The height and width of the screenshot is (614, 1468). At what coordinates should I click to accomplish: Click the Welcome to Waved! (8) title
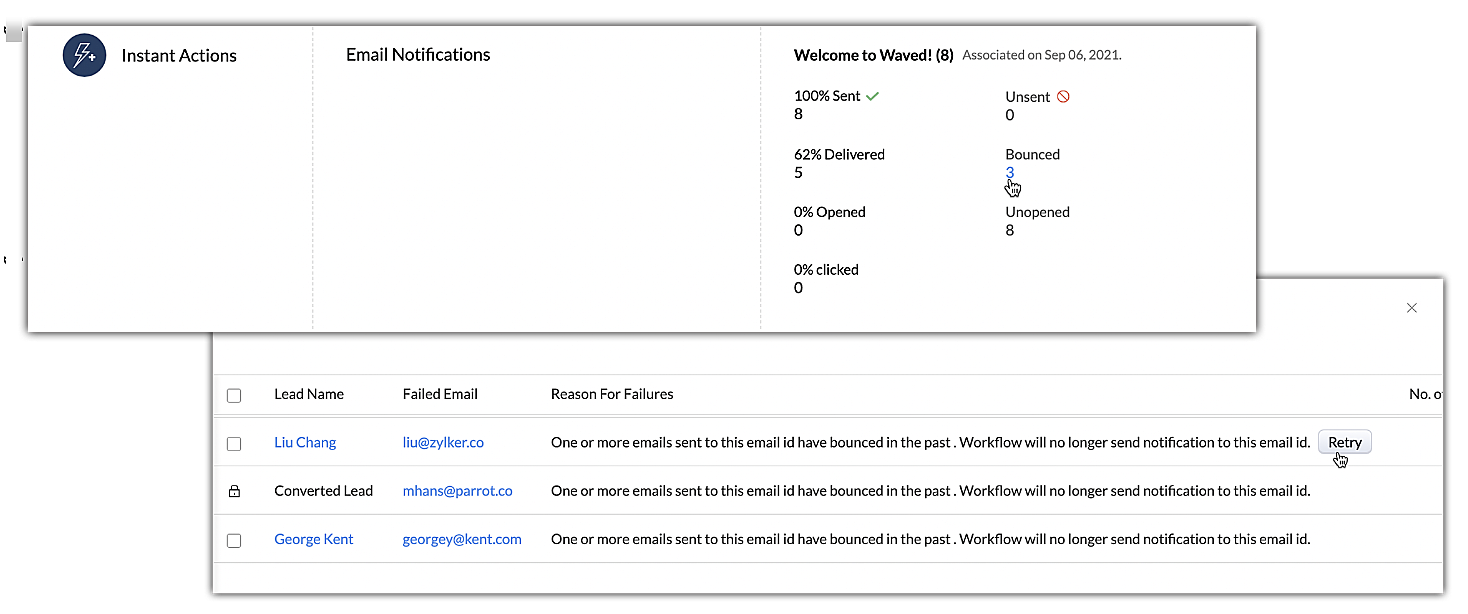873,55
